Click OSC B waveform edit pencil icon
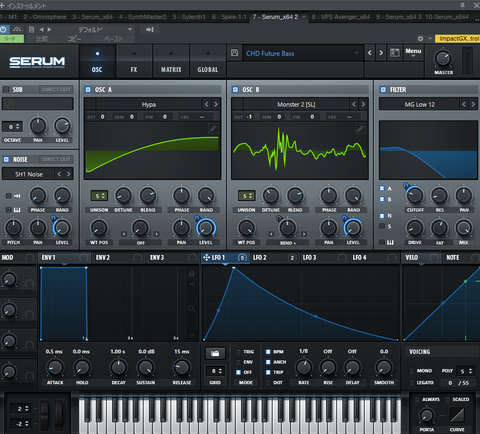The width and height of the screenshot is (480, 434). 360,129
